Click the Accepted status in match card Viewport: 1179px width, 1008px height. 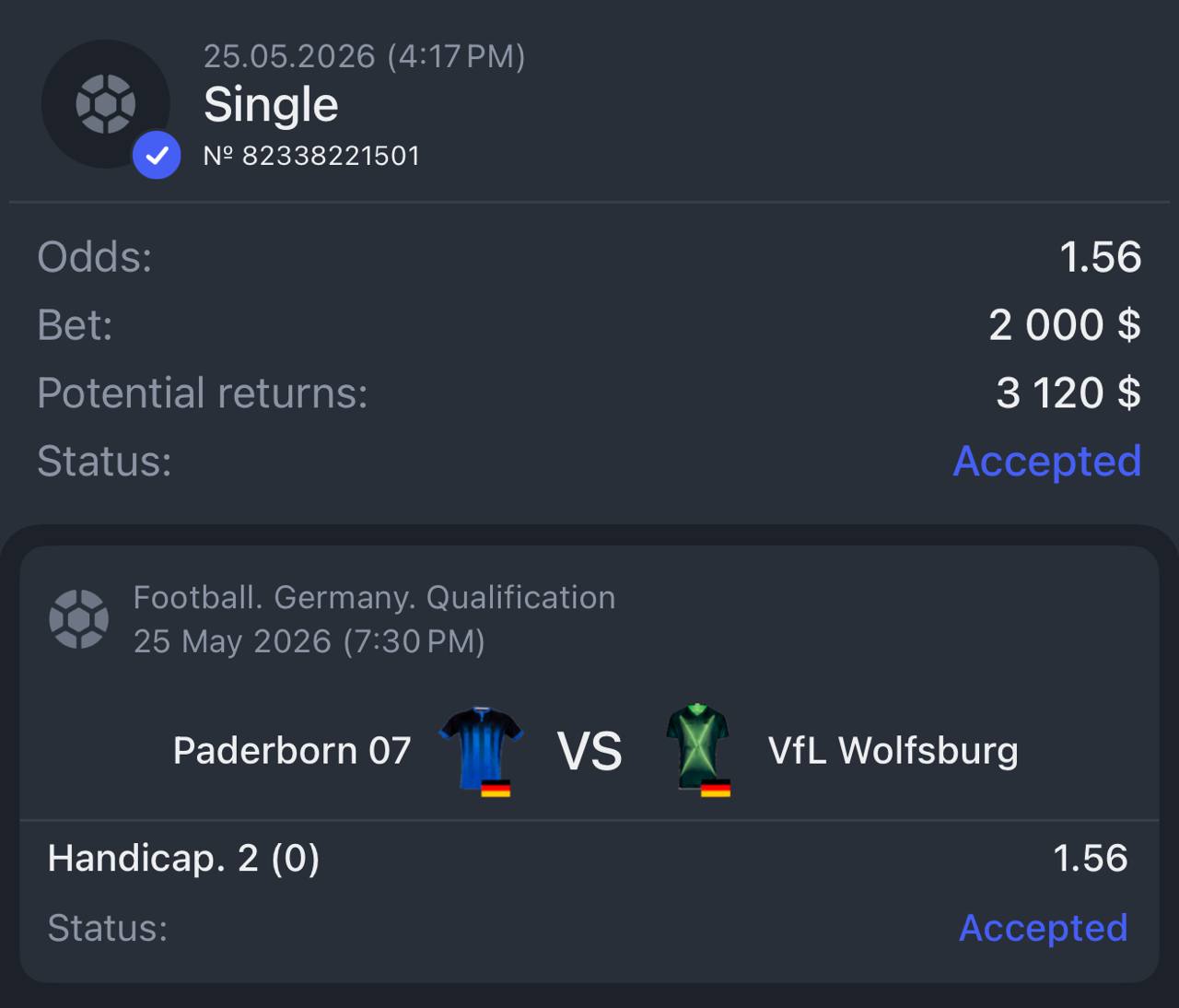pyautogui.click(x=1044, y=928)
